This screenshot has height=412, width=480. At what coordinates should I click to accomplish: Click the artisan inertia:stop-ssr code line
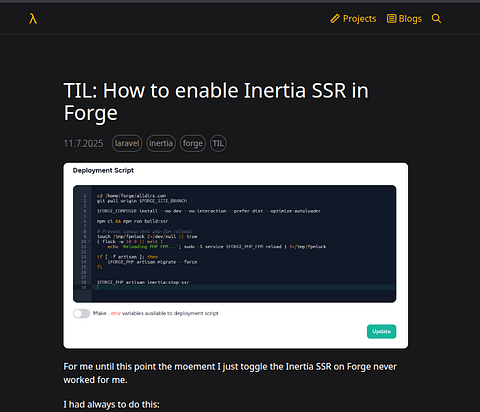point(143,282)
